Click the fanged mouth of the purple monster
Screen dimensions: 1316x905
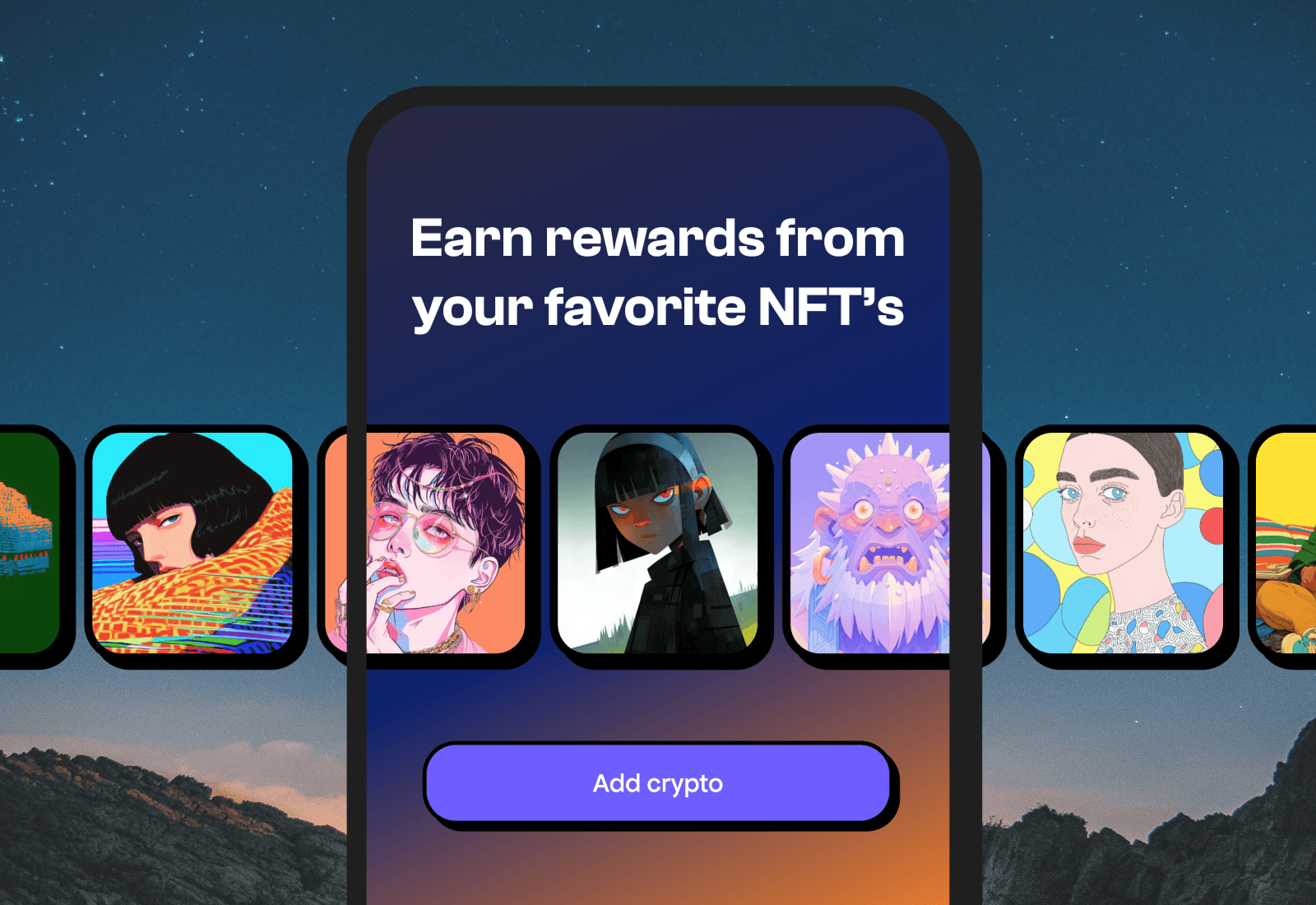[890, 560]
